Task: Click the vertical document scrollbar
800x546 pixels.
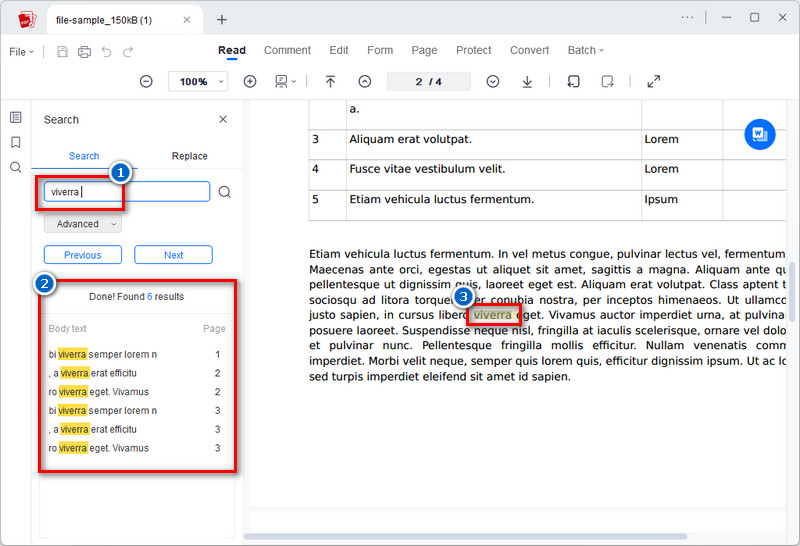Action: point(792,291)
